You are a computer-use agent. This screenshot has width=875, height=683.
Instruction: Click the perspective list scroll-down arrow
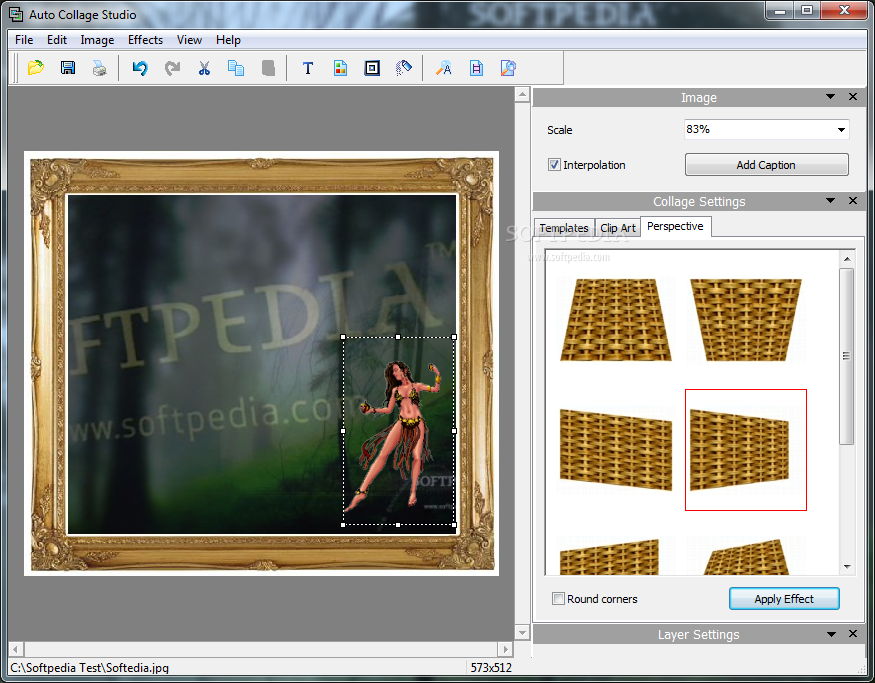pos(847,567)
